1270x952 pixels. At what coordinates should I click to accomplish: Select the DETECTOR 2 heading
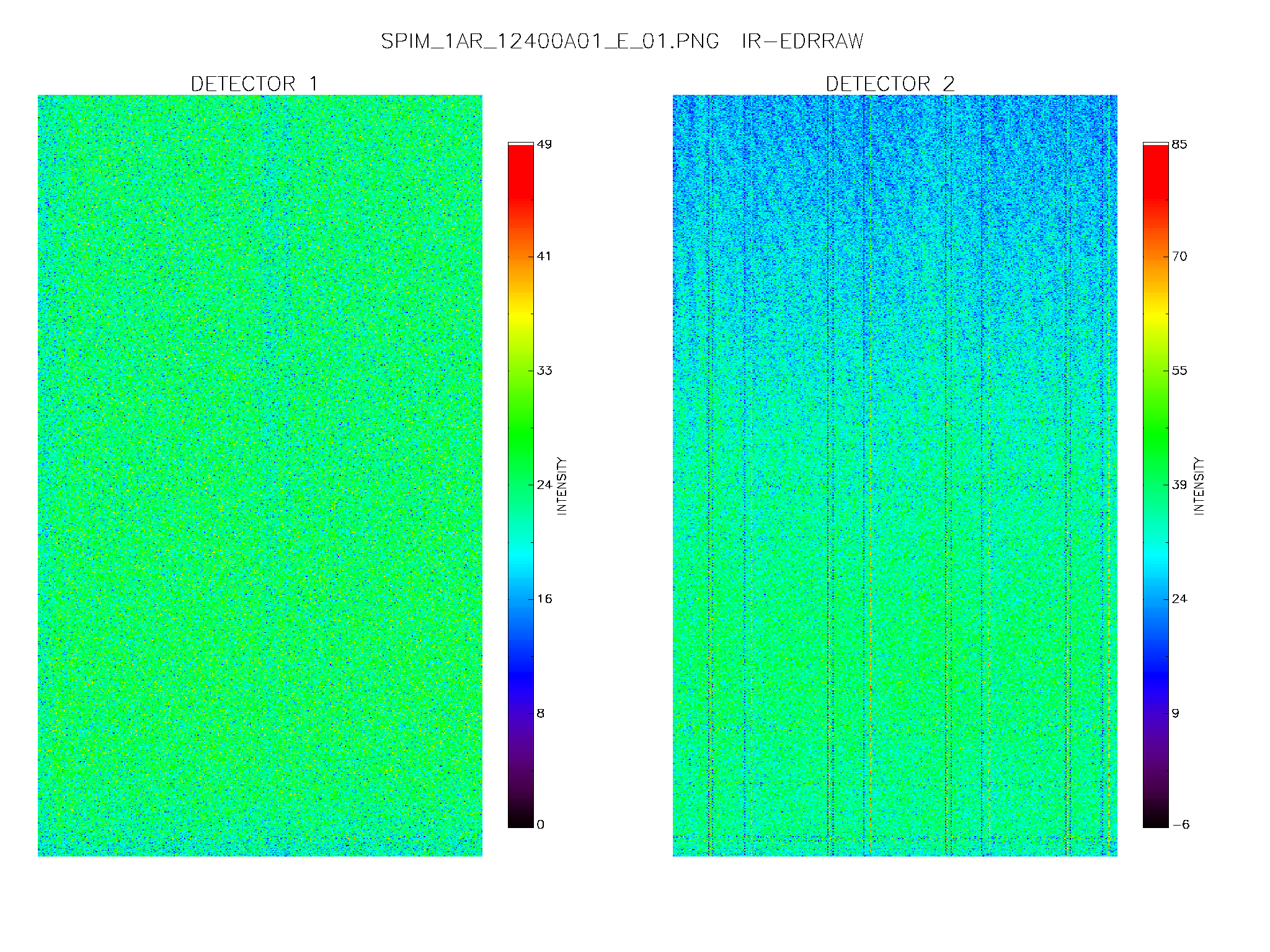[890, 84]
